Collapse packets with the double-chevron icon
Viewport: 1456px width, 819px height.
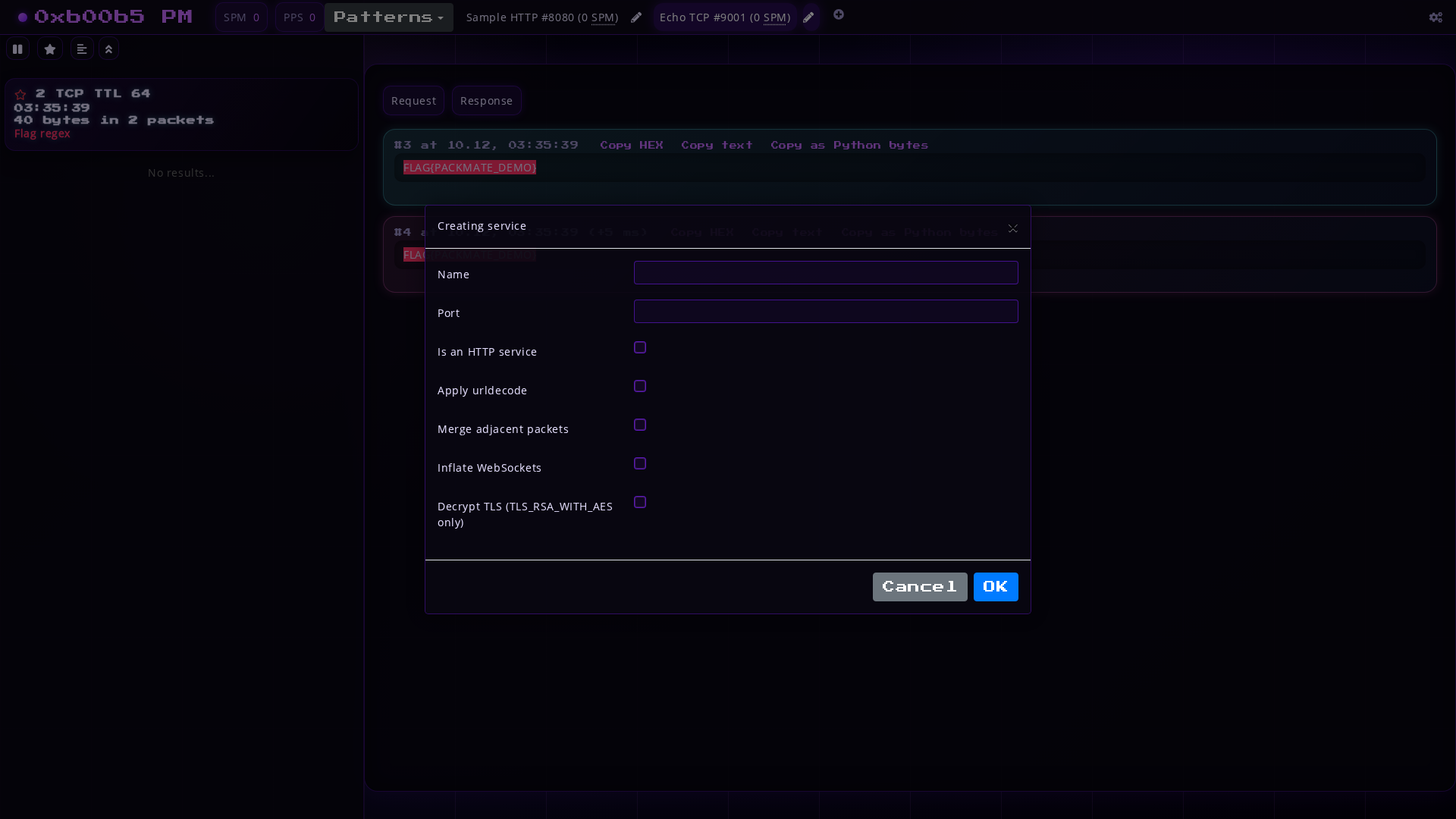coord(108,49)
